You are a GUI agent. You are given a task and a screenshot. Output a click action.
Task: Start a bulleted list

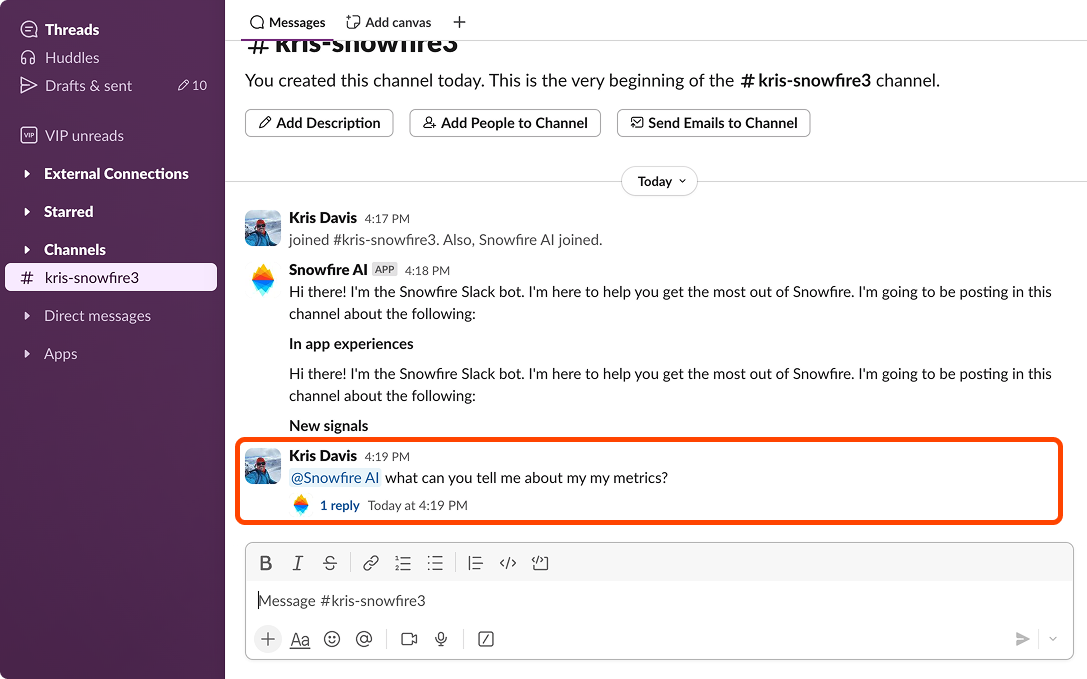click(x=435, y=563)
